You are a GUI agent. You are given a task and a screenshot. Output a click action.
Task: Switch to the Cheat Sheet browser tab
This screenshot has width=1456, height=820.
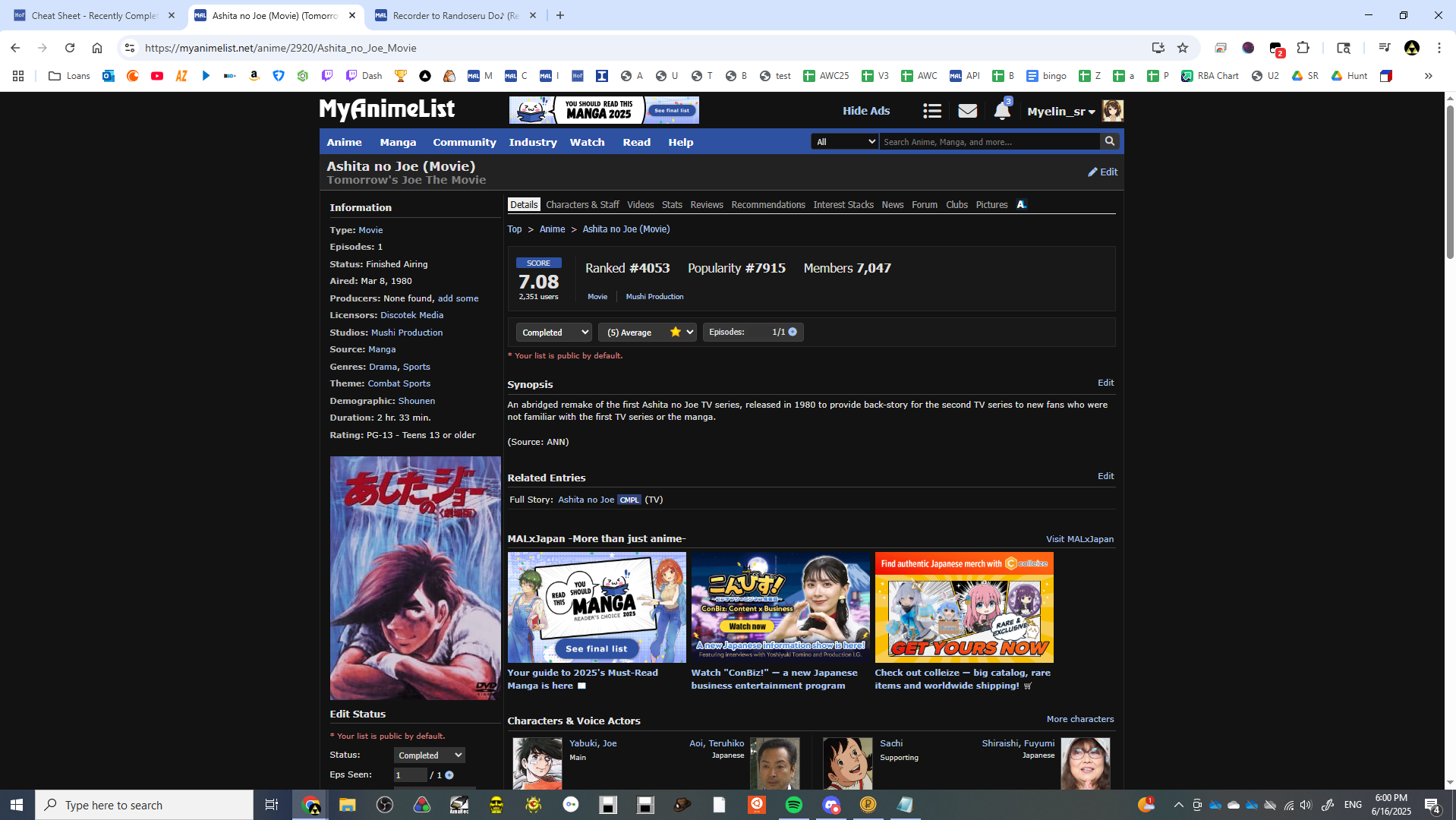pyautogui.click(x=94, y=15)
